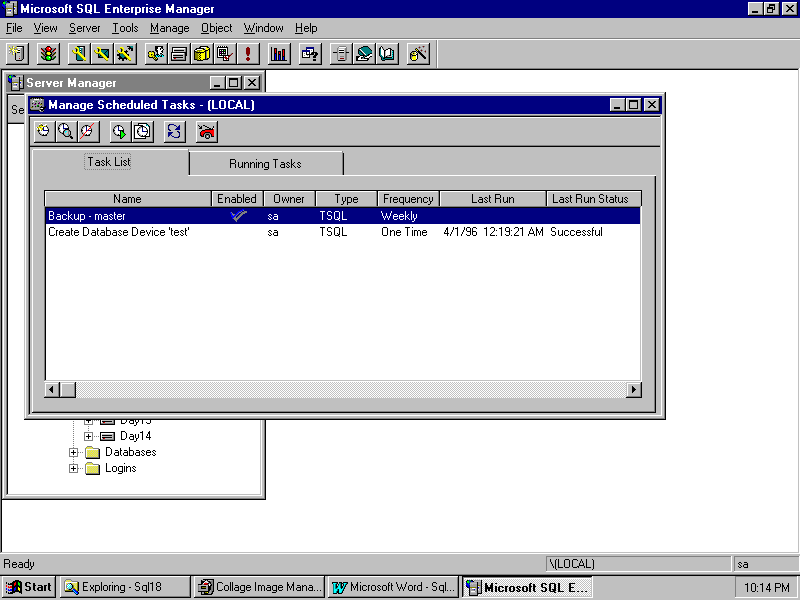The height and width of the screenshot is (600, 800).
Task: Click the Delete Task crossed-clock icon
Action: point(88,131)
